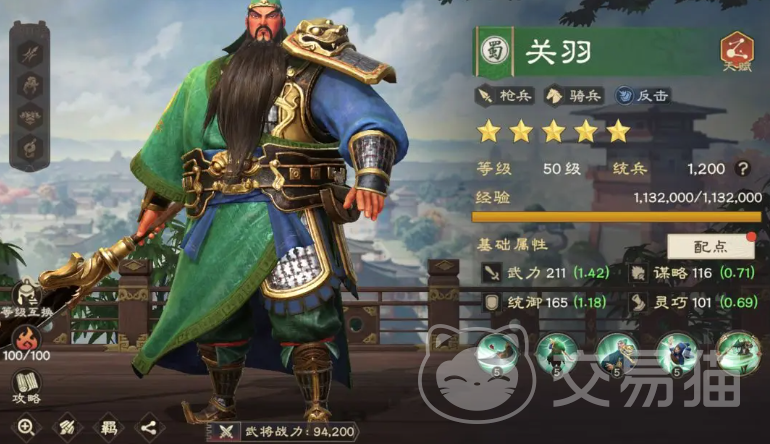Open the first skill circle icon
Screen dimensions: 770x444
(497, 354)
